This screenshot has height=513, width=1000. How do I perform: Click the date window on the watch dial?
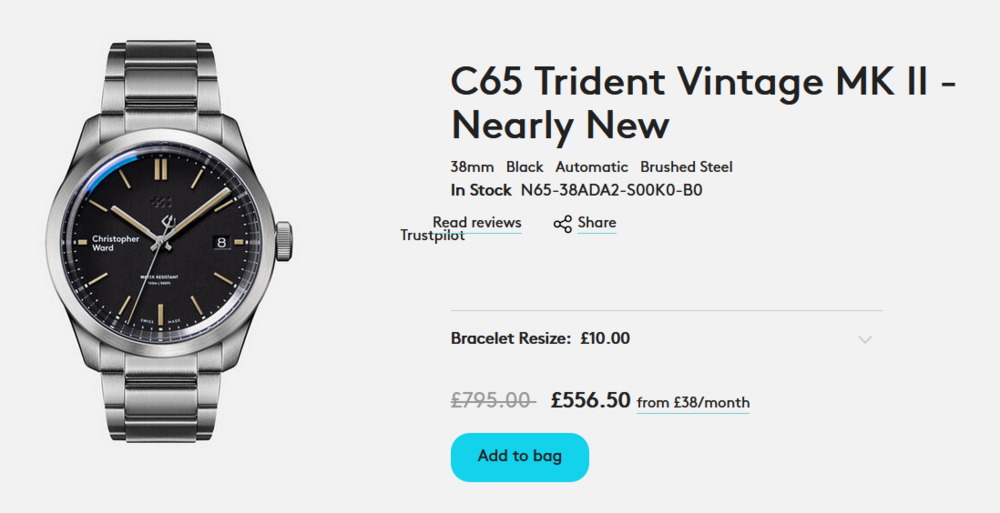click(223, 241)
